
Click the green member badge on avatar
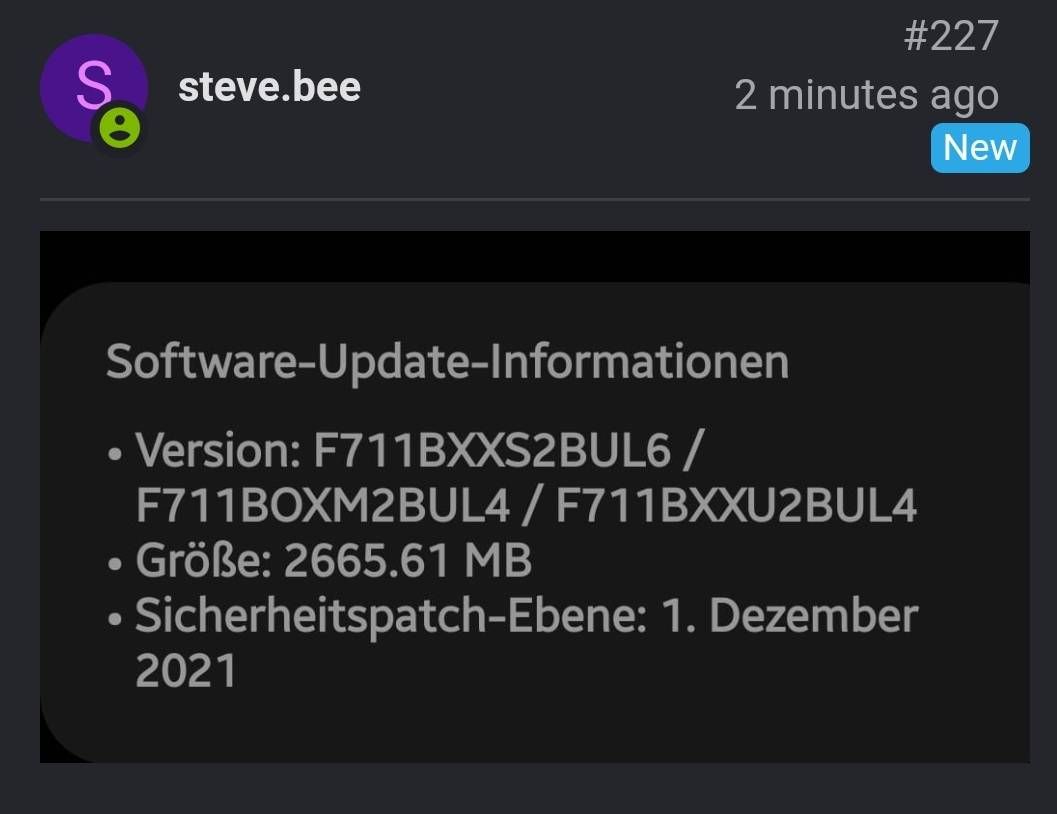click(120, 127)
